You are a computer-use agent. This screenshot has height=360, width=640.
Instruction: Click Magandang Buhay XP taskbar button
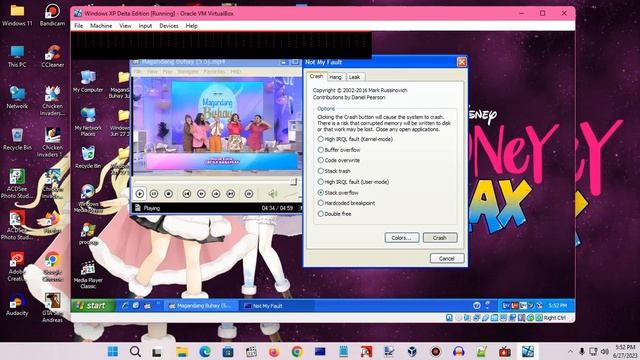pos(201,306)
